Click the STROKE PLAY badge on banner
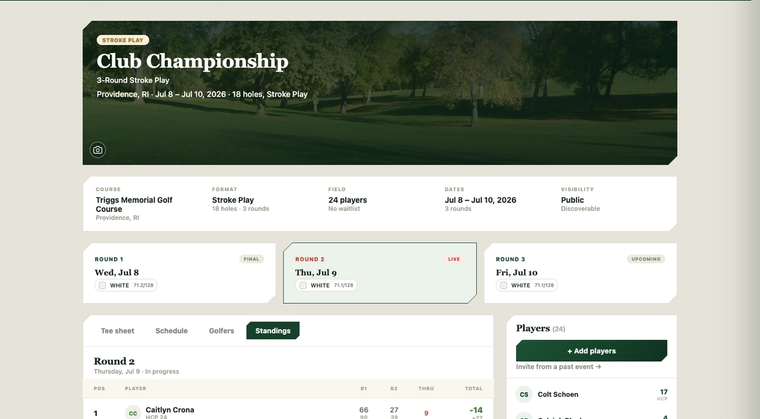Screen dimensions: 760x419 [x=123, y=40]
